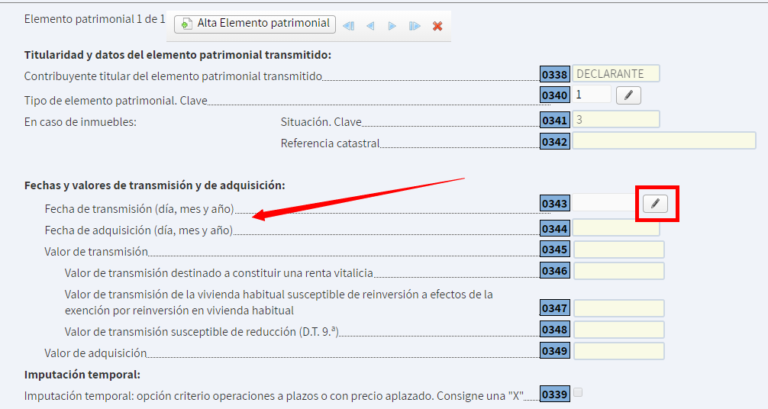Click Fecha de adquisición field 0344
The height and width of the screenshot is (409, 768).
[x=616, y=228]
